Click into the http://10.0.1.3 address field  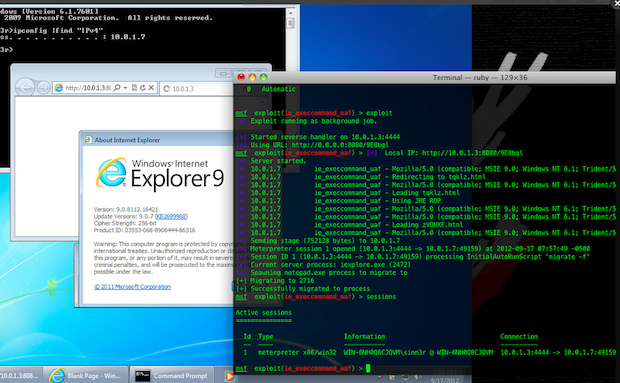click(x=88, y=88)
